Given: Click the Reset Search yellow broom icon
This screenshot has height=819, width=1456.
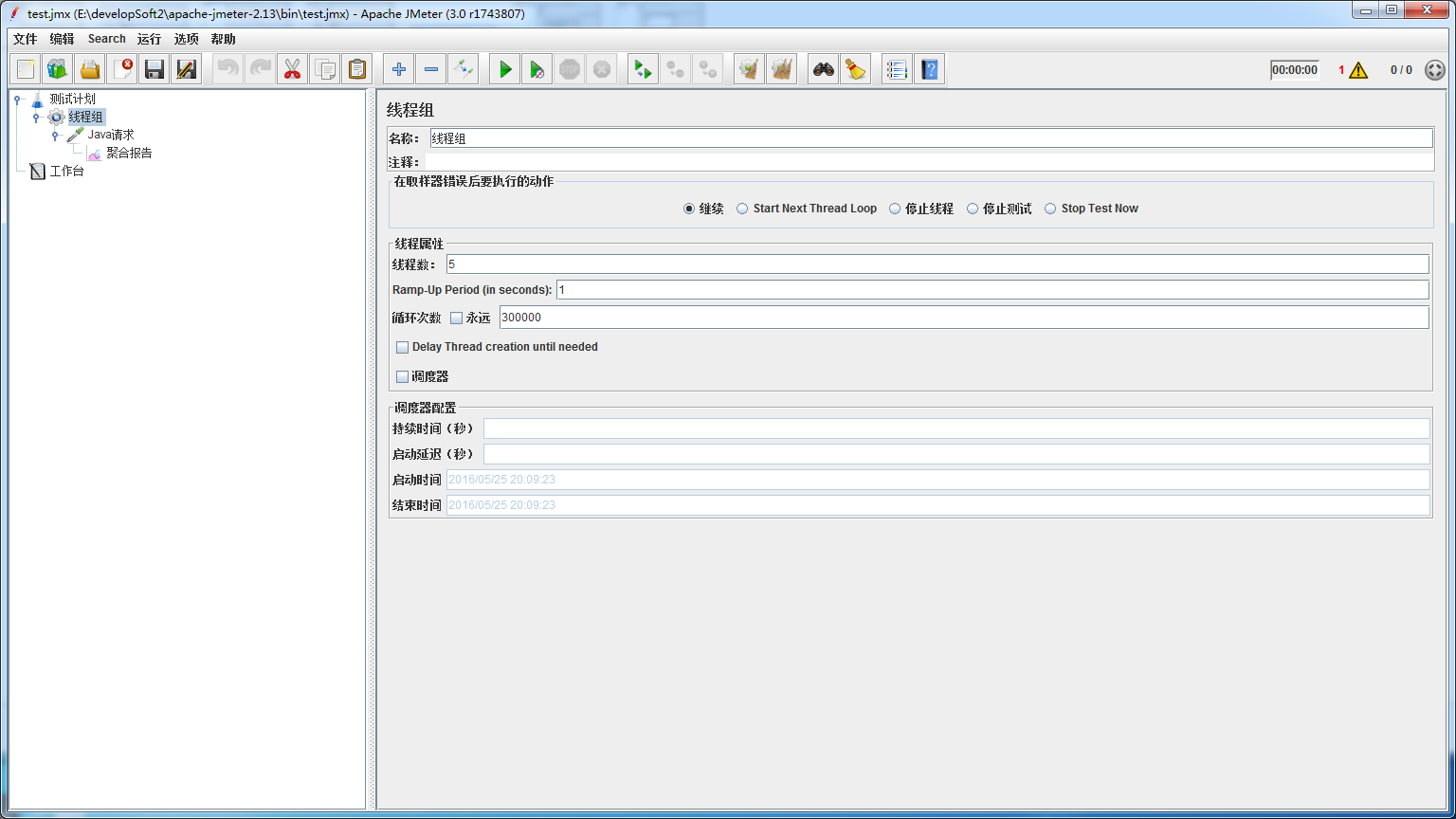Looking at the screenshot, I should (856, 69).
